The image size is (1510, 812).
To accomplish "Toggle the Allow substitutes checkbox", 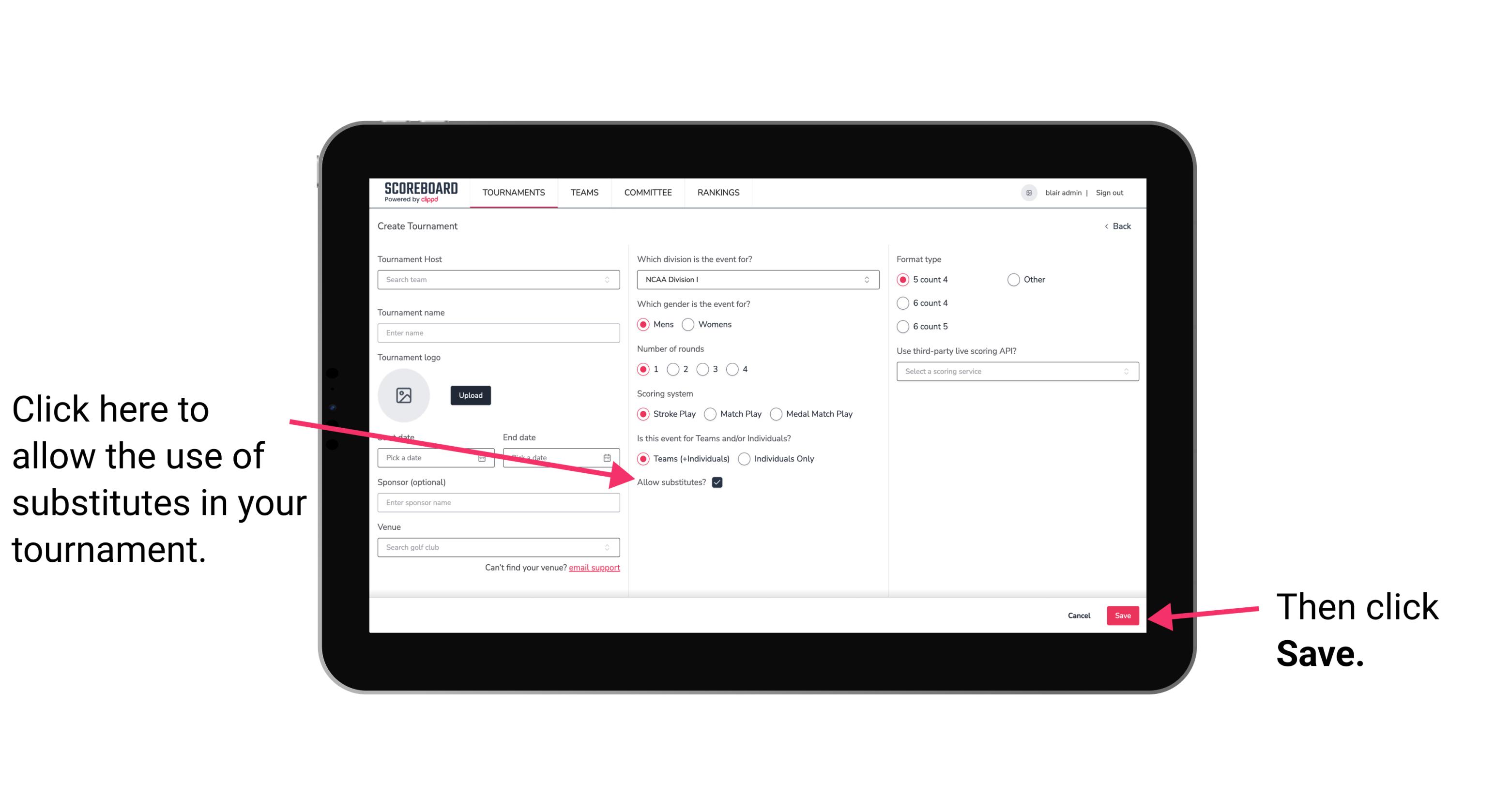I will tap(721, 482).
